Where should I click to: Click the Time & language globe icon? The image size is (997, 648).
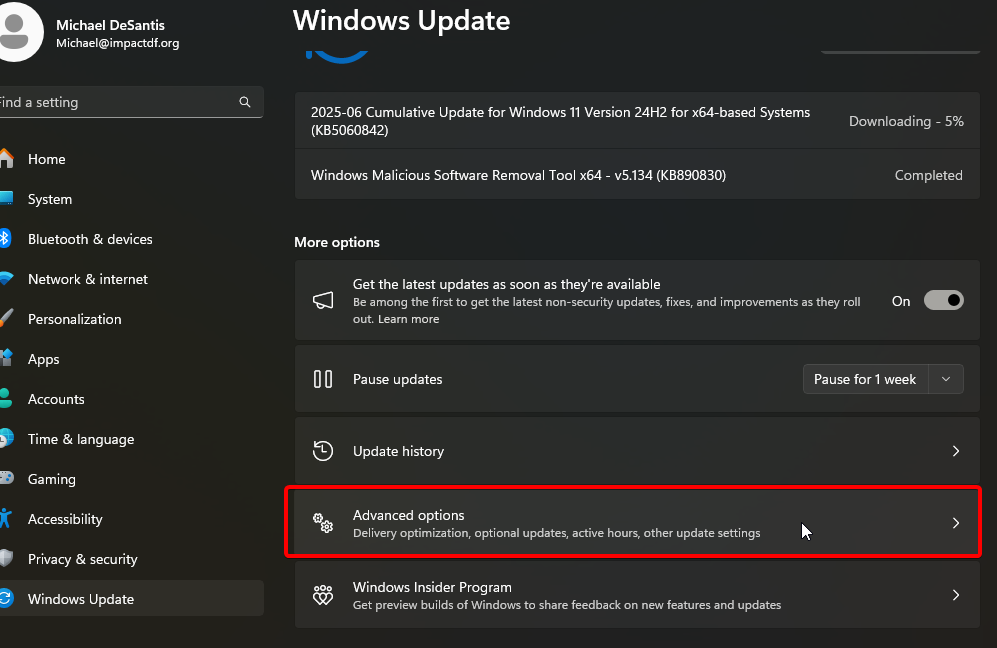tap(6, 439)
